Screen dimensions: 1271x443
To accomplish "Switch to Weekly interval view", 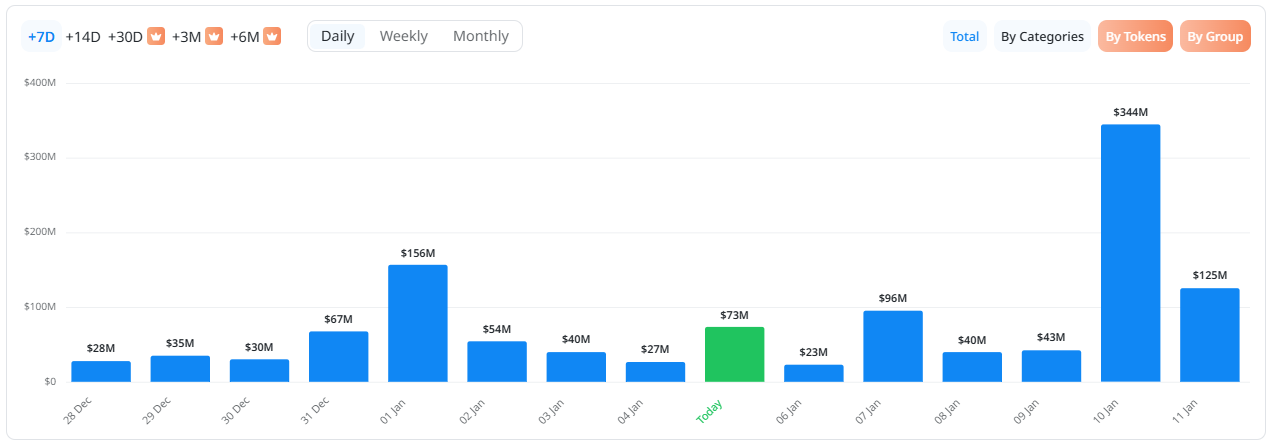I will [403, 36].
